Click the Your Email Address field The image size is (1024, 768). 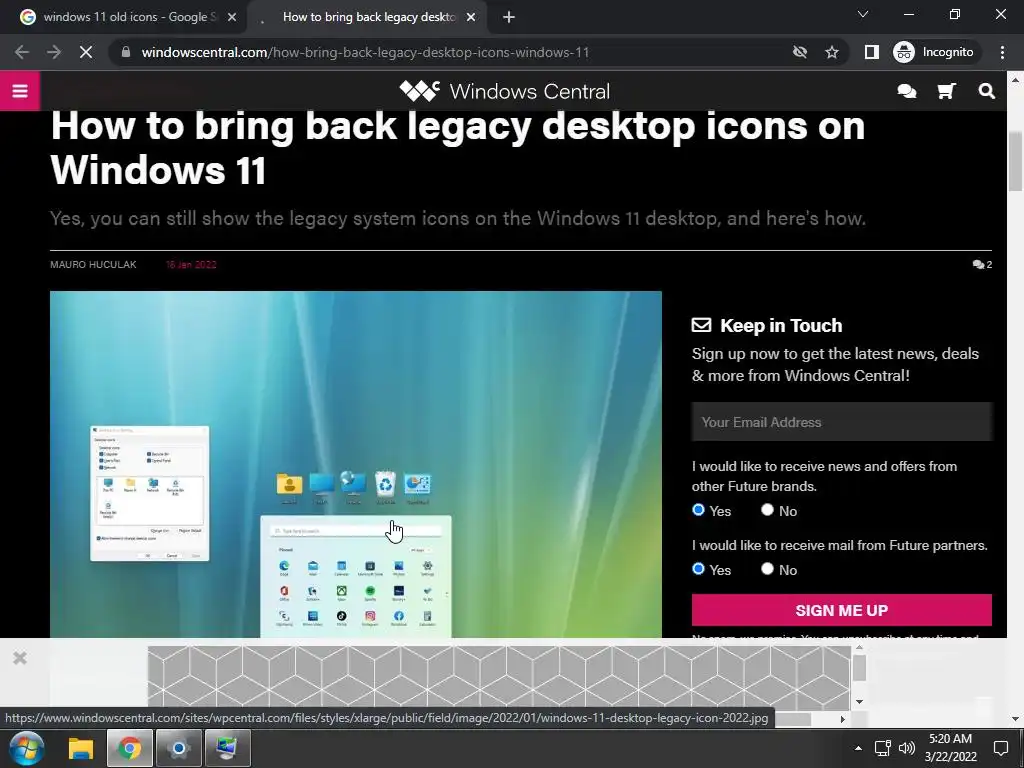[x=842, y=422]
